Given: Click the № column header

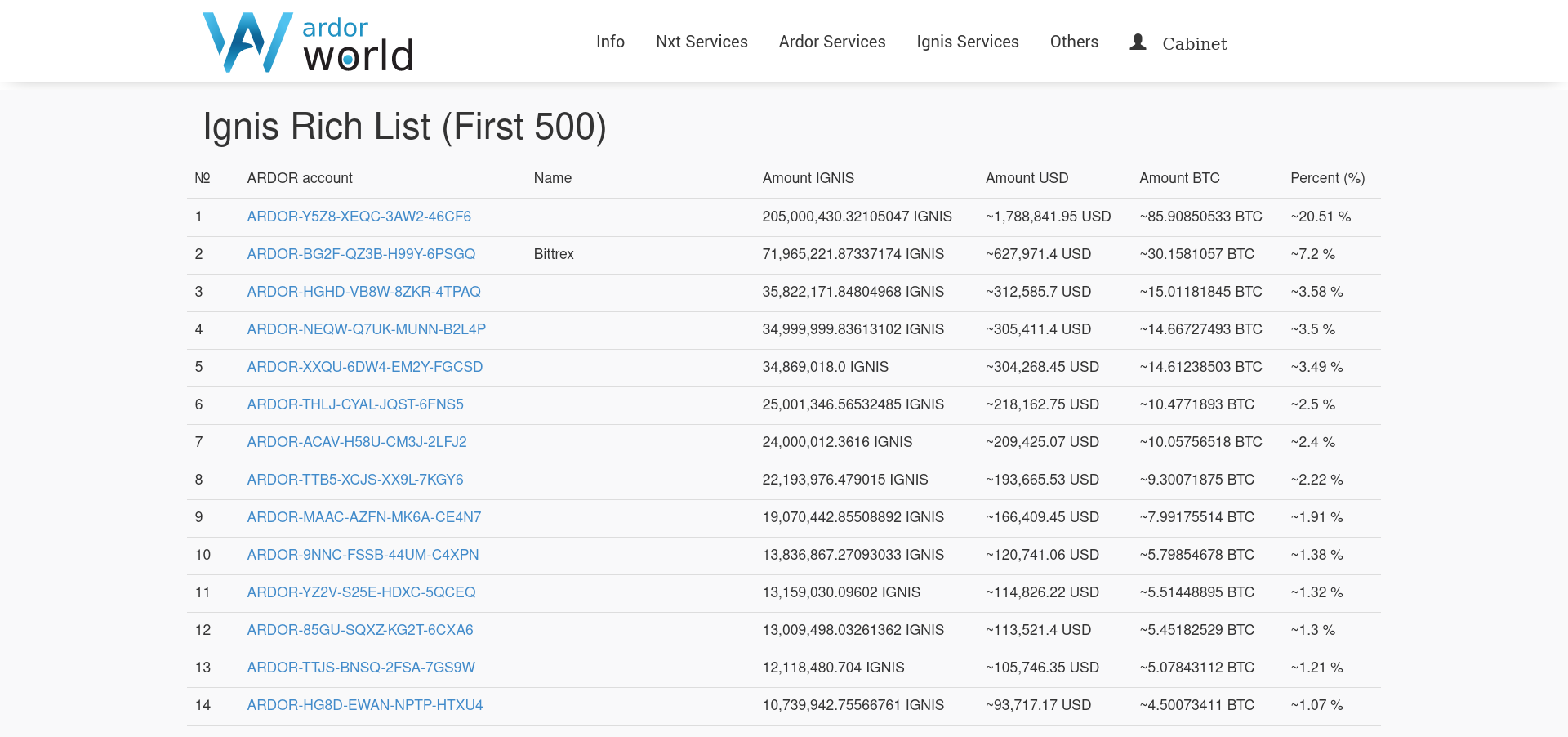Looking at the screenshot, I should pos(203,178).
